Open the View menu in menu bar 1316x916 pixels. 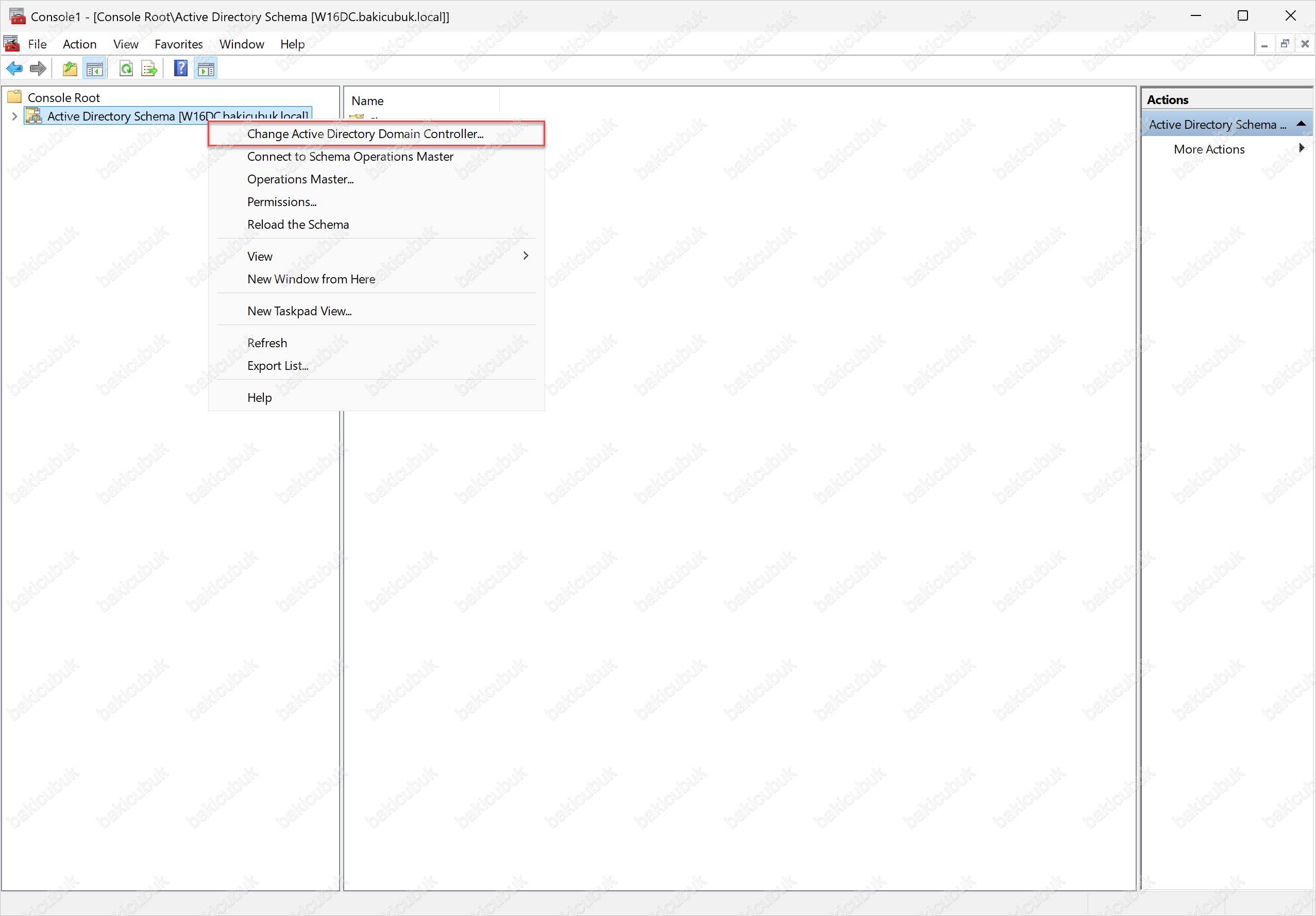pyautogui.click(x=126, y=44)
